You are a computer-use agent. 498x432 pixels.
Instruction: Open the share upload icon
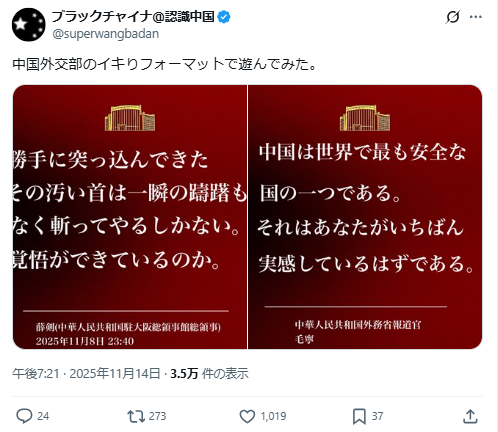pos(470,416)
